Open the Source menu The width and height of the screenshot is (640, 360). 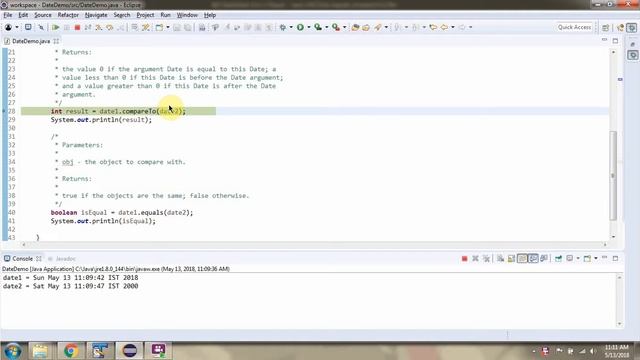click(x=43, y=15)
